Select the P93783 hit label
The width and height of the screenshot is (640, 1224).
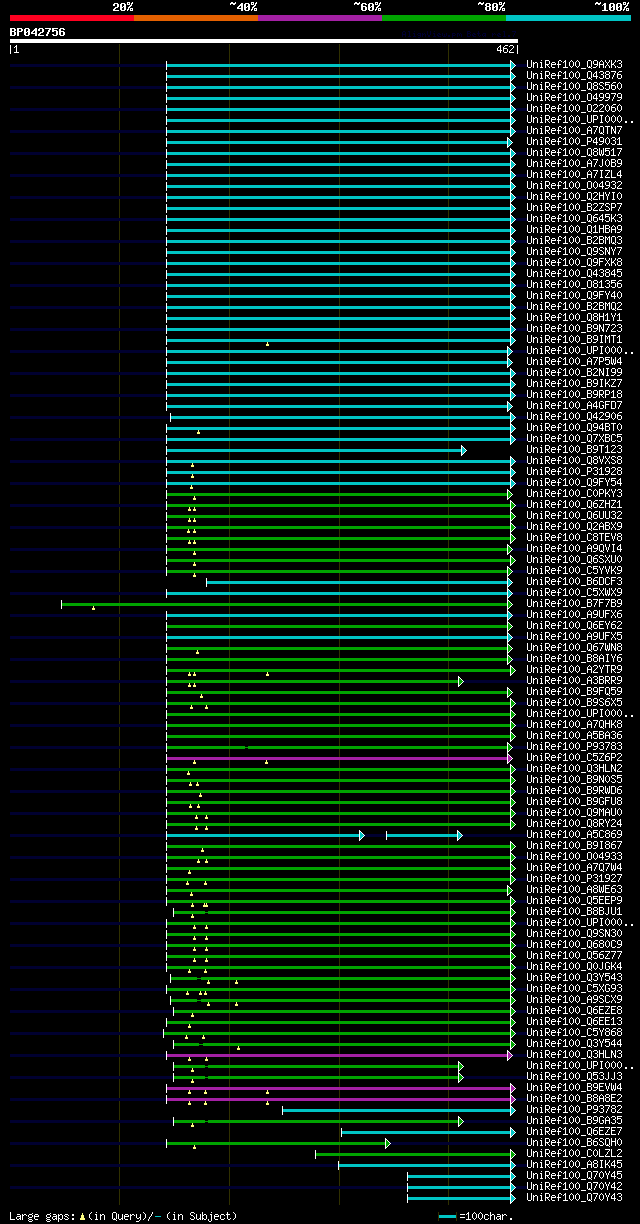[574, 746]
